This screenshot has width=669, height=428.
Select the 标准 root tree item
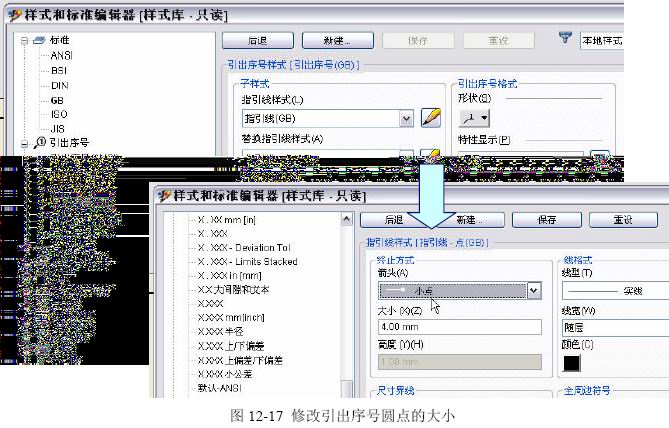[x=59, y=40]
